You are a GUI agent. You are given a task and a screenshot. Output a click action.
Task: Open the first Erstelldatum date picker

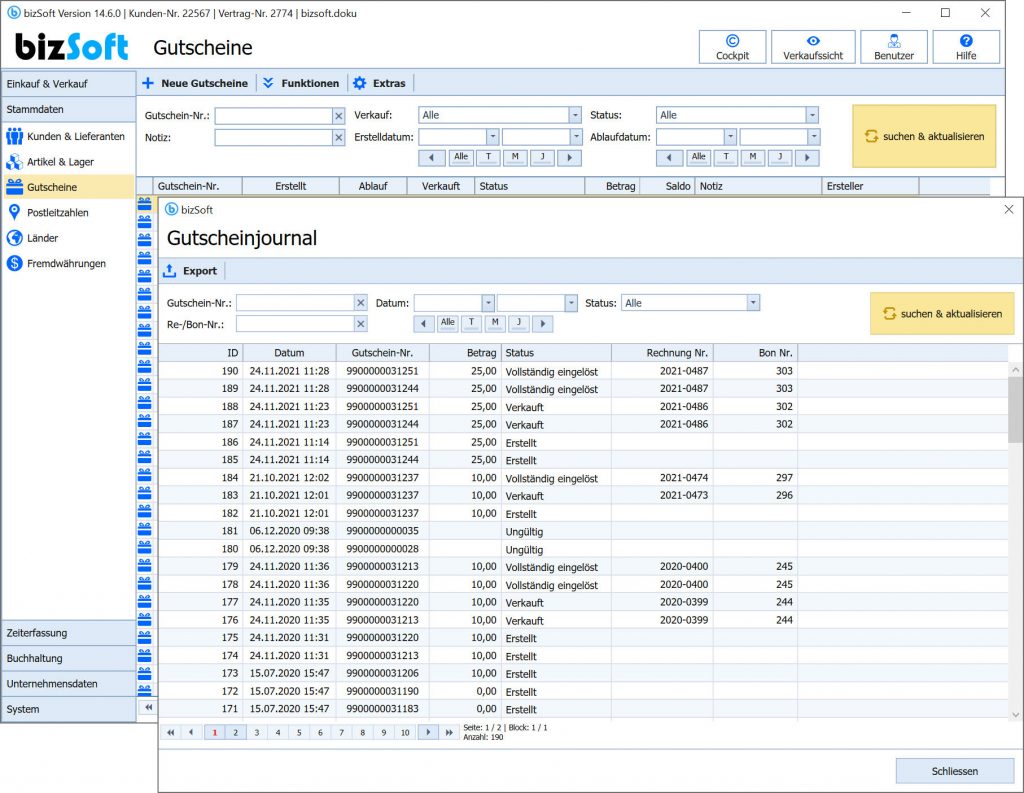tap(492, 137)
